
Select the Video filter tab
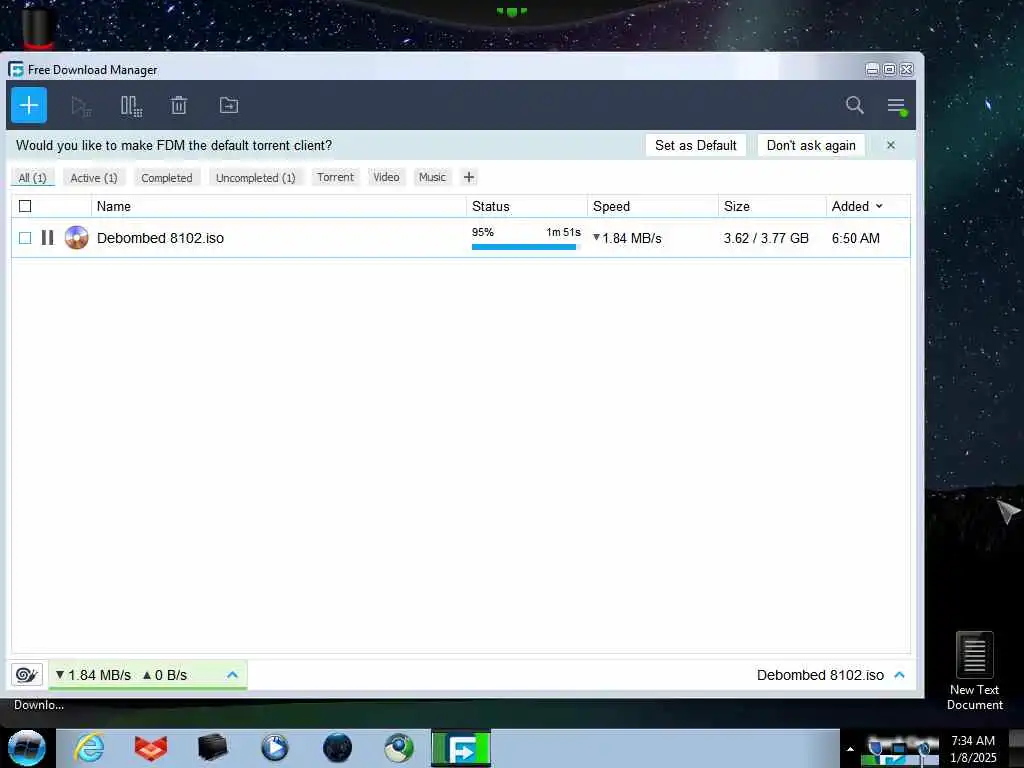pyautogui.click(x=386, y=177)
